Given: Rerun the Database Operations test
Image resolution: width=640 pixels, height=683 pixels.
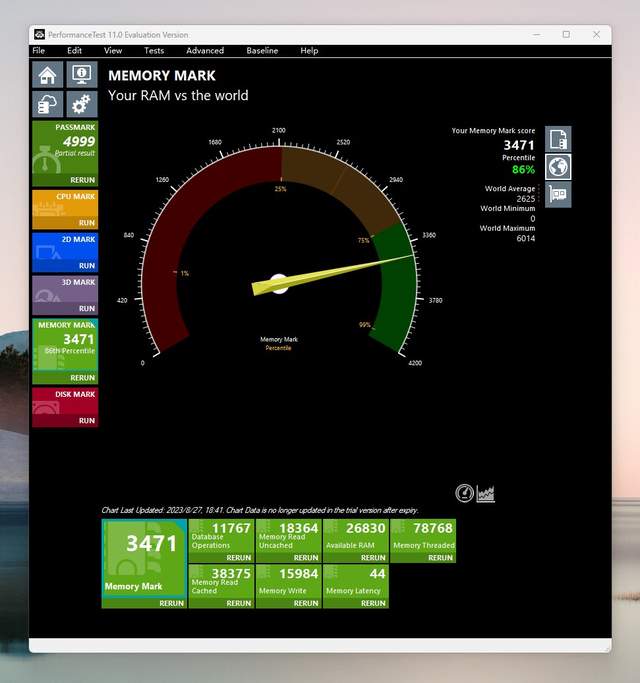Looking at the screenshot, I should point(239,558).
